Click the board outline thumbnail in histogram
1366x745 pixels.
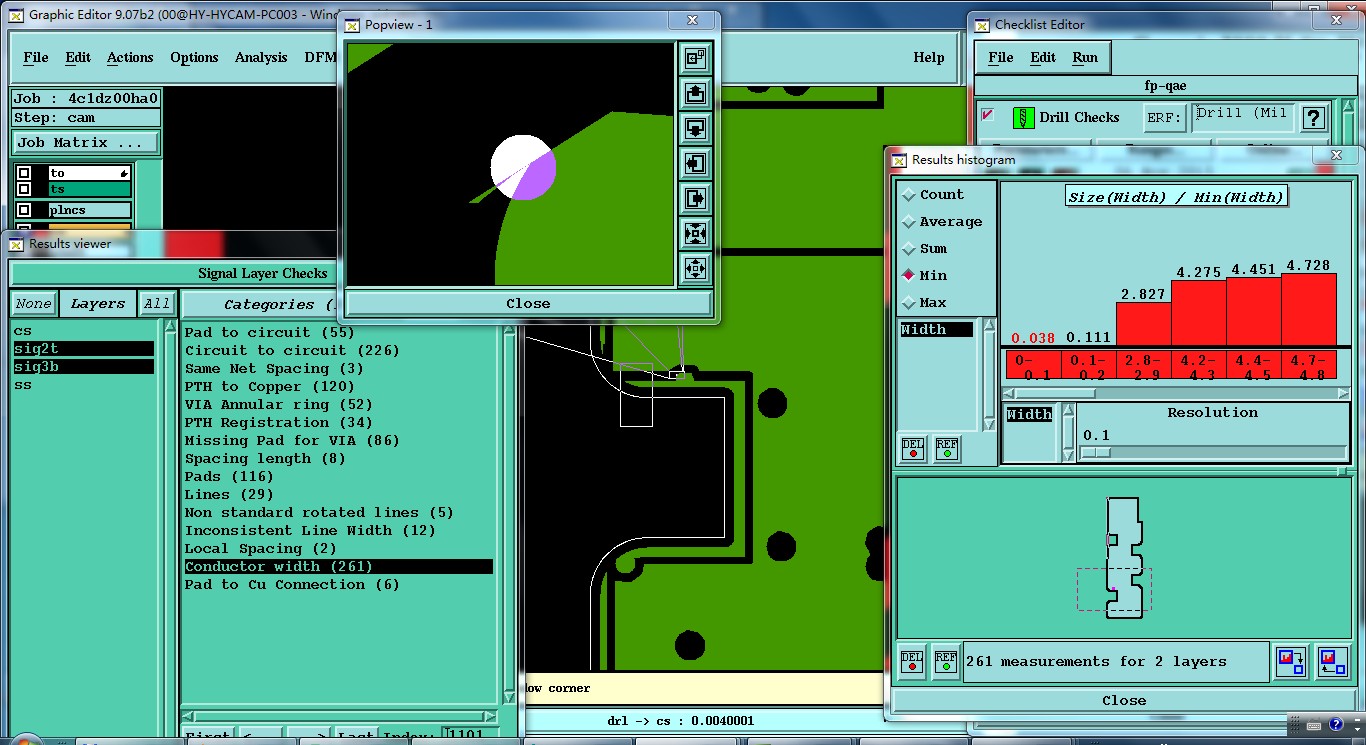(1123, 557)
